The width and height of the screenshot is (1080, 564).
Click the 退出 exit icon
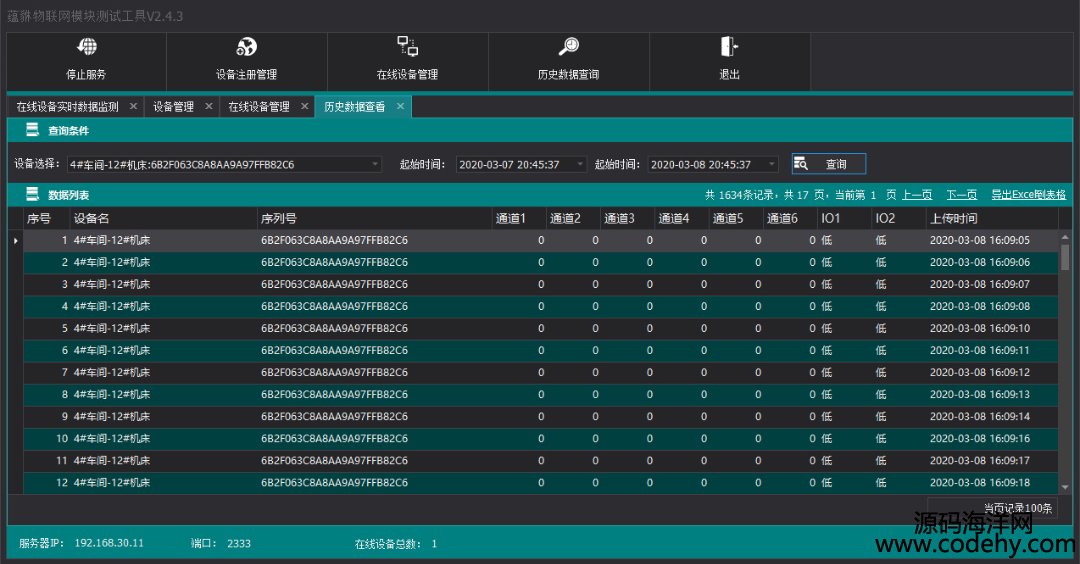point(729,46)
